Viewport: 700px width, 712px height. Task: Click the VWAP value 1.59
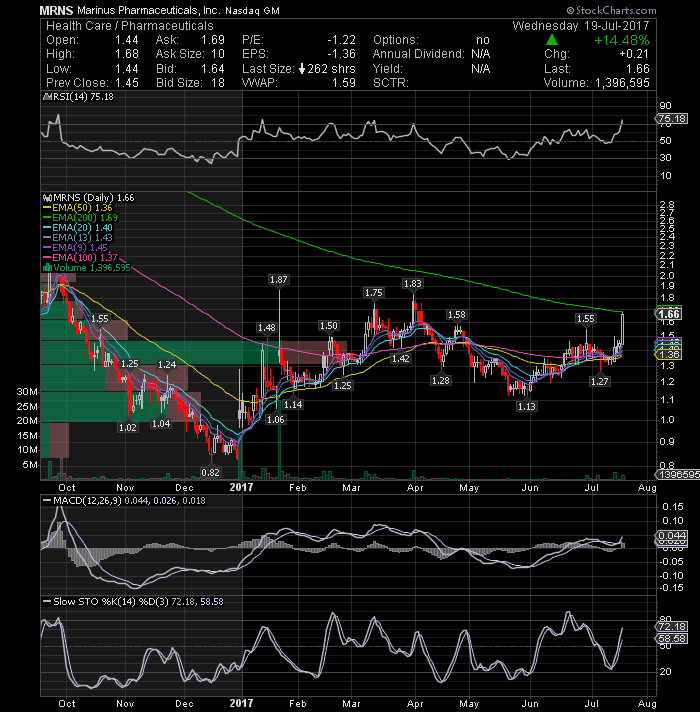(x=344, y=83)
